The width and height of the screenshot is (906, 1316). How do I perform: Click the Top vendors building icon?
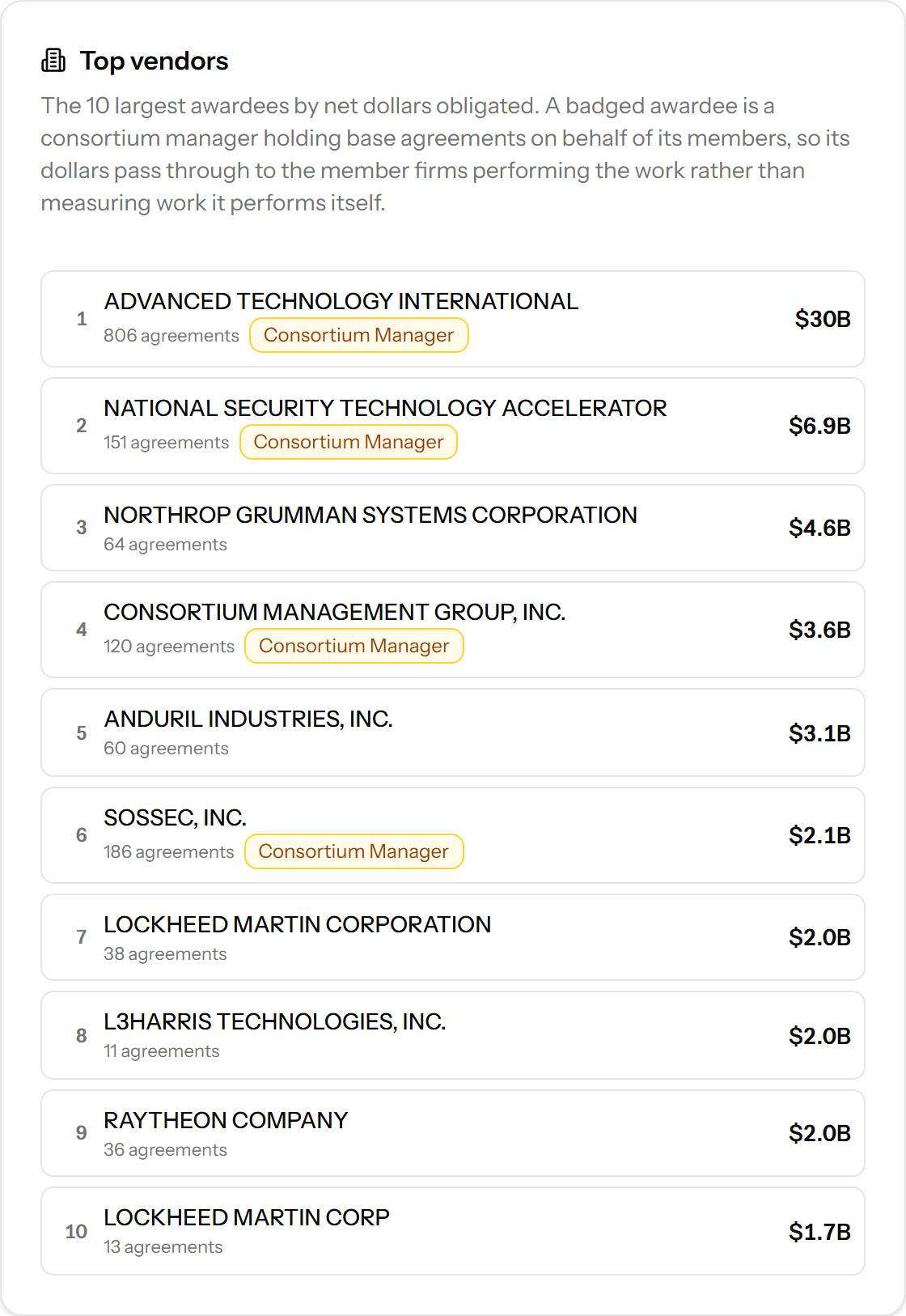53,61
